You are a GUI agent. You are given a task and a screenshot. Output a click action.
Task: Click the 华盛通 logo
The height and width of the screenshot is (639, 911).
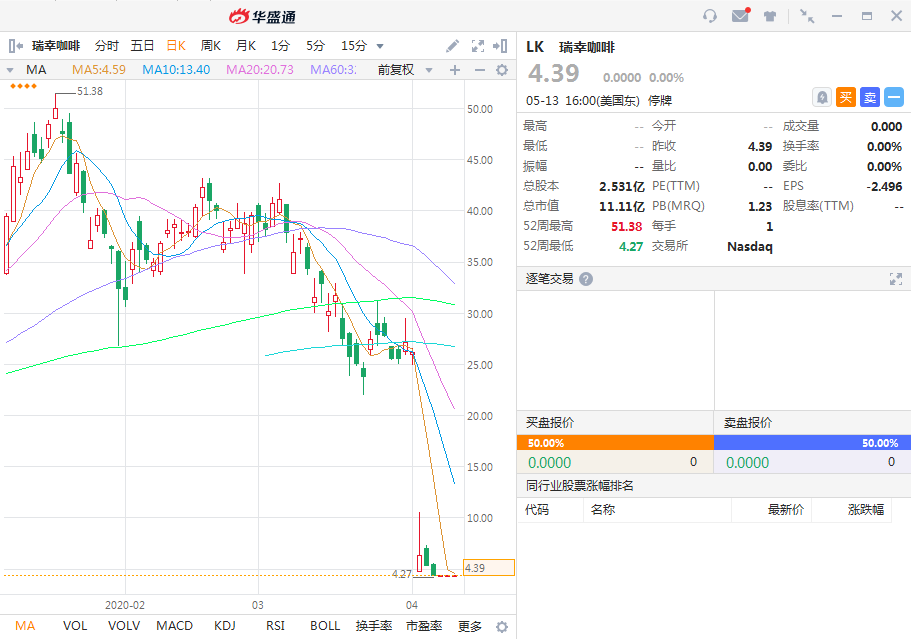coord(262,16)
